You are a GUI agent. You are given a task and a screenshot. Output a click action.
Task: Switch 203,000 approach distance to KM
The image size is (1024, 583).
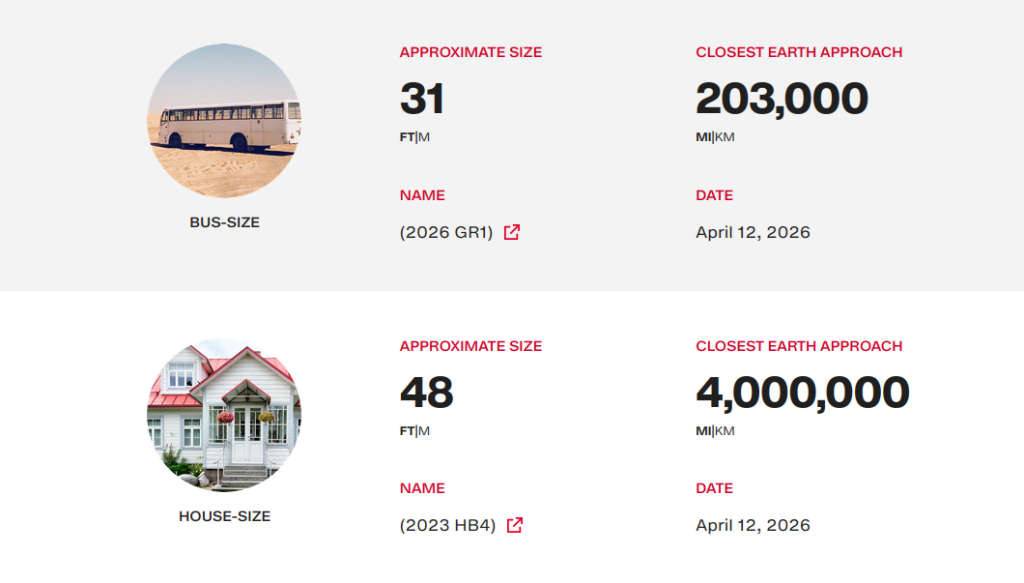click(725, 137)
